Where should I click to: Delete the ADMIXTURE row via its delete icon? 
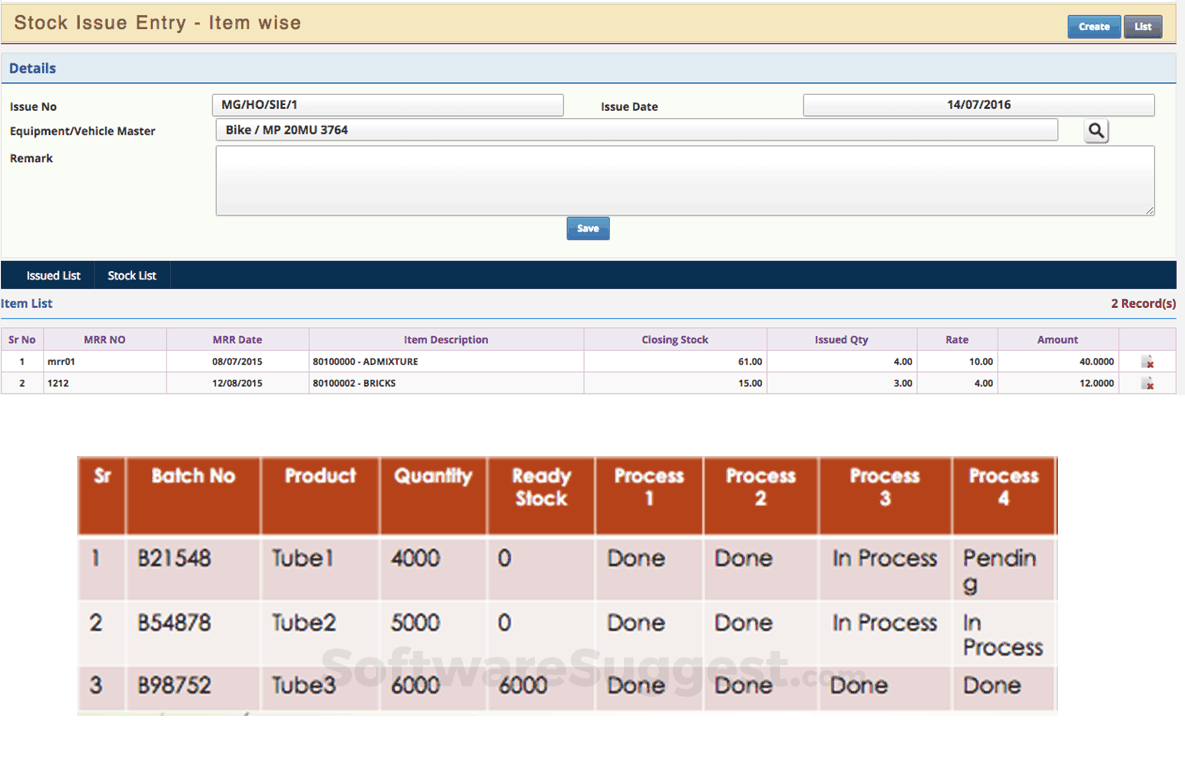point(1147,362)
